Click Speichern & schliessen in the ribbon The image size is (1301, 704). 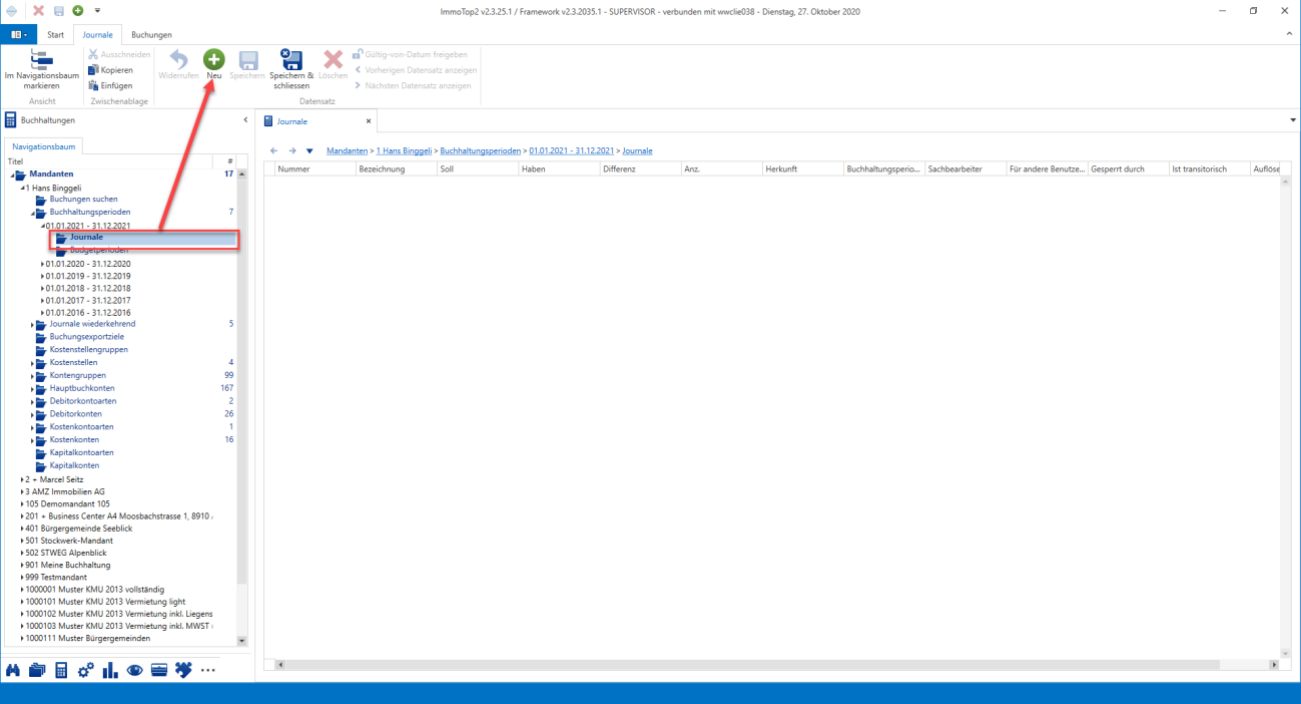pyautogui.click(x=291, y=69)
